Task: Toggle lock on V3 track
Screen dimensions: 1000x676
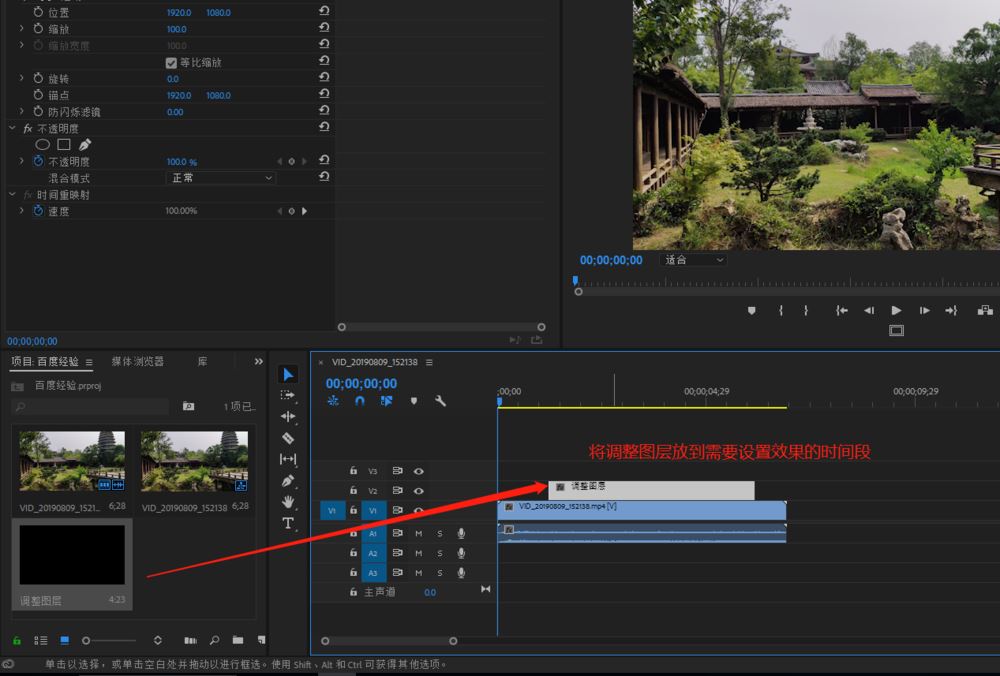Action: click(x=353, y=471)
